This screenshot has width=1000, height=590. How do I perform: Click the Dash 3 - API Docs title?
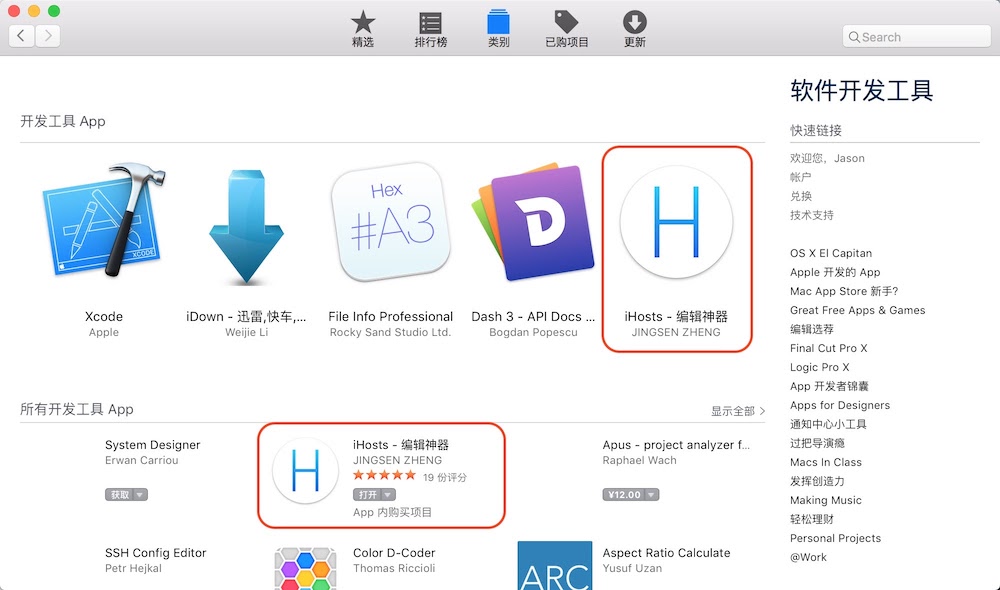coord(533,316)
